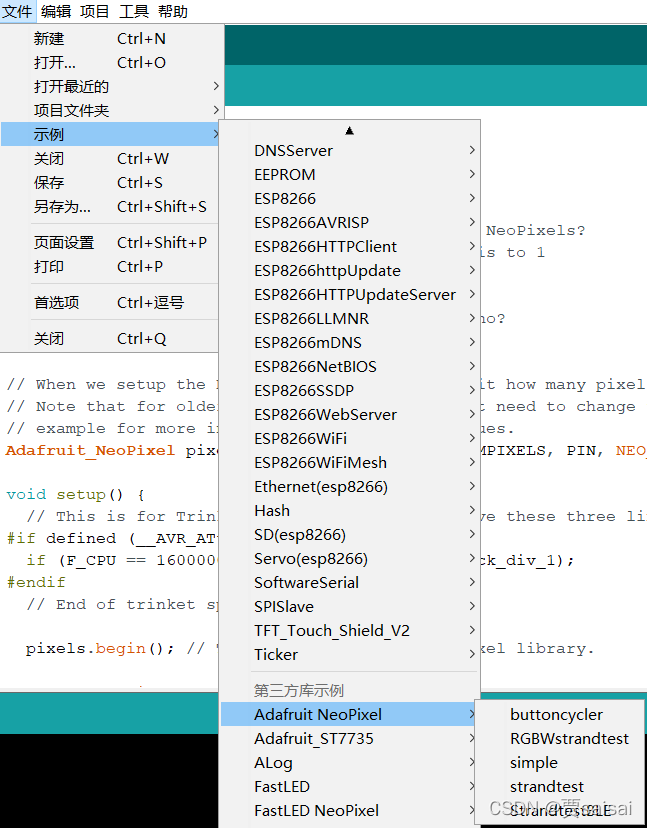Open the Hash examples submenu
The height and width of the screenshot is (828, 647).
click(350, 511)
